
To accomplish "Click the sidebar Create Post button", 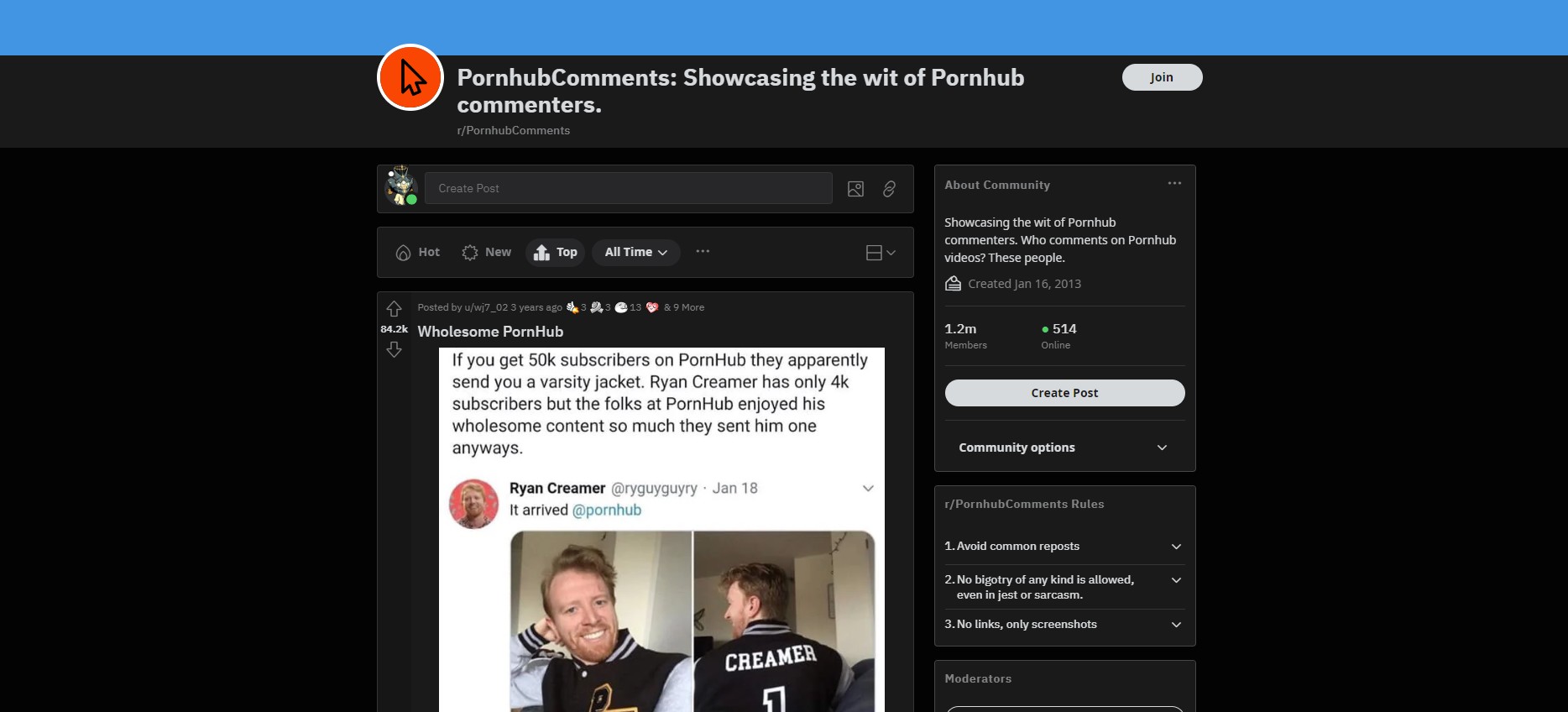I will (x=1064, y=393).
